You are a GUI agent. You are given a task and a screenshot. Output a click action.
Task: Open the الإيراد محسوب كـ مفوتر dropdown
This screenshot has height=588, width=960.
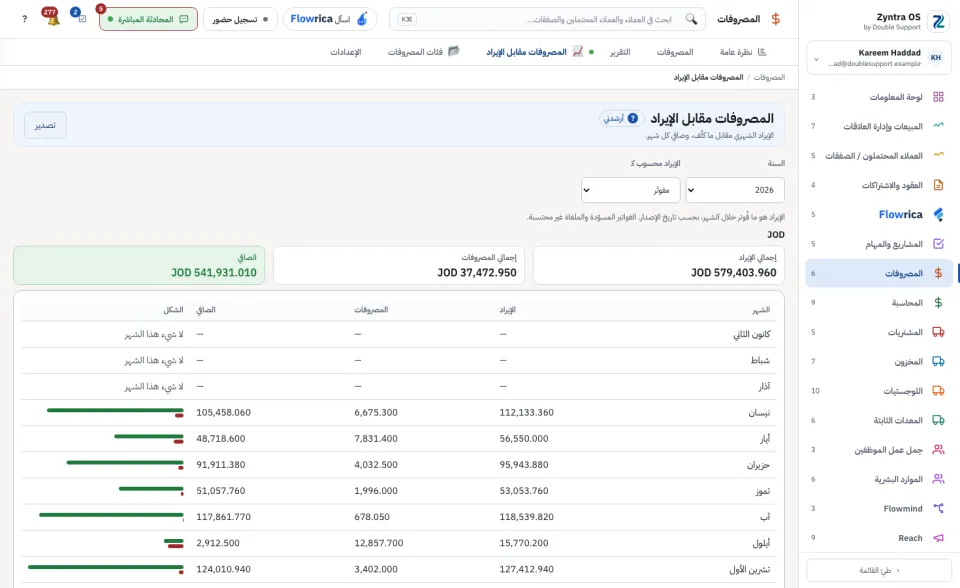[x=631, y=190]
